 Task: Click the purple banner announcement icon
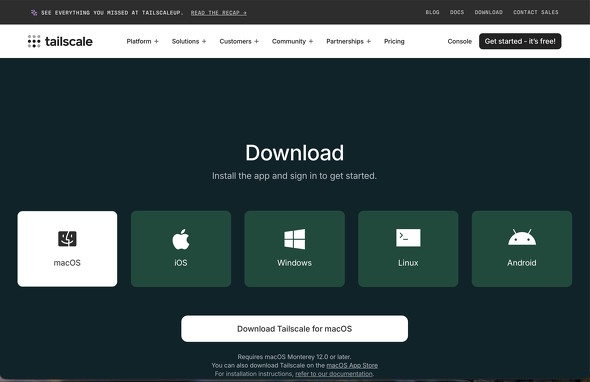(34, 12)
